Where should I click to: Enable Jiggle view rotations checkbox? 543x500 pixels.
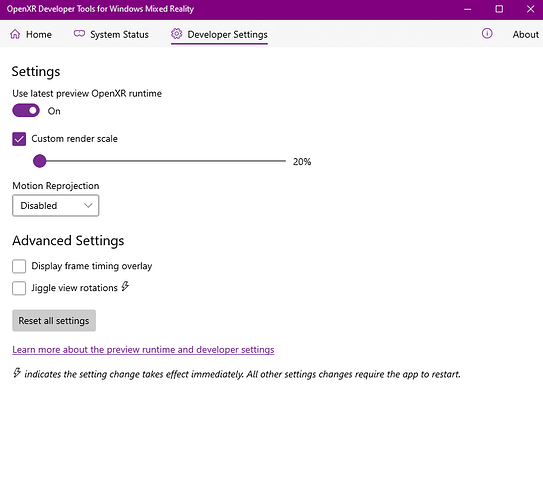pos(19,288)
